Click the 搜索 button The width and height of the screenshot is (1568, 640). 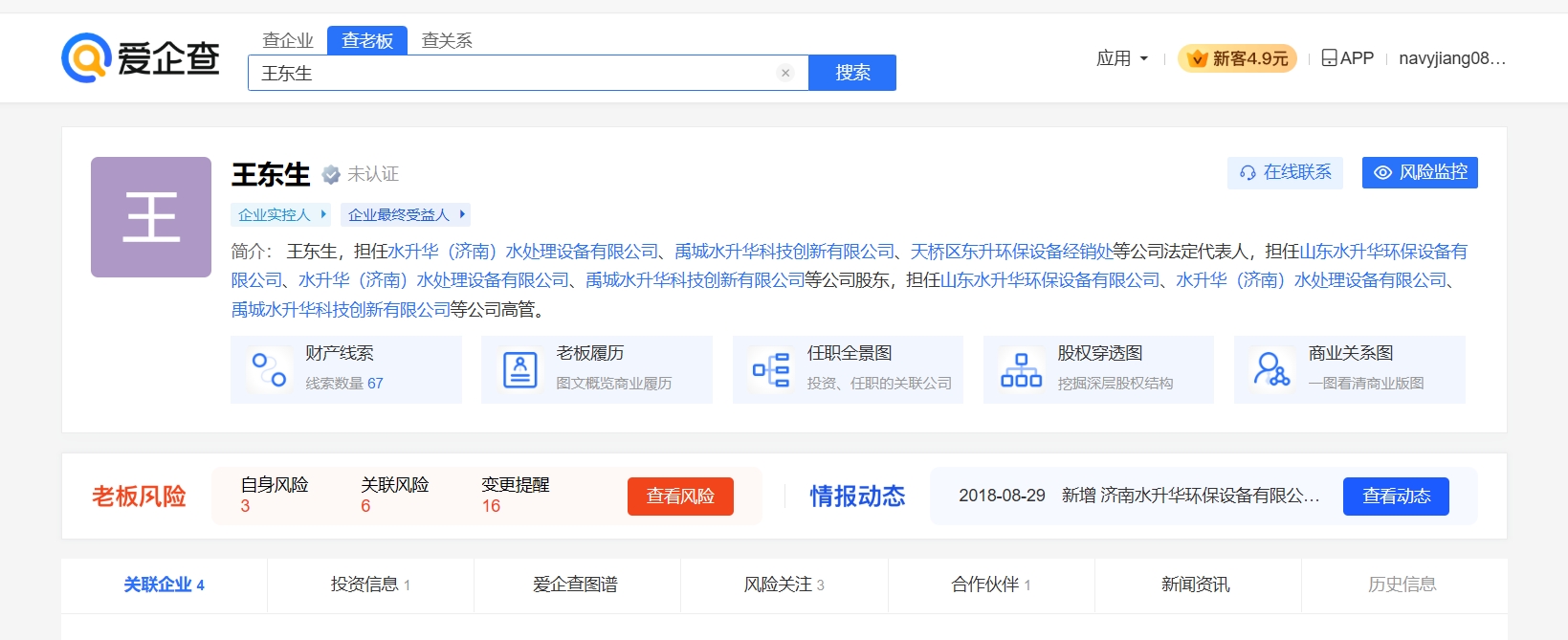(x=852, y=73)
